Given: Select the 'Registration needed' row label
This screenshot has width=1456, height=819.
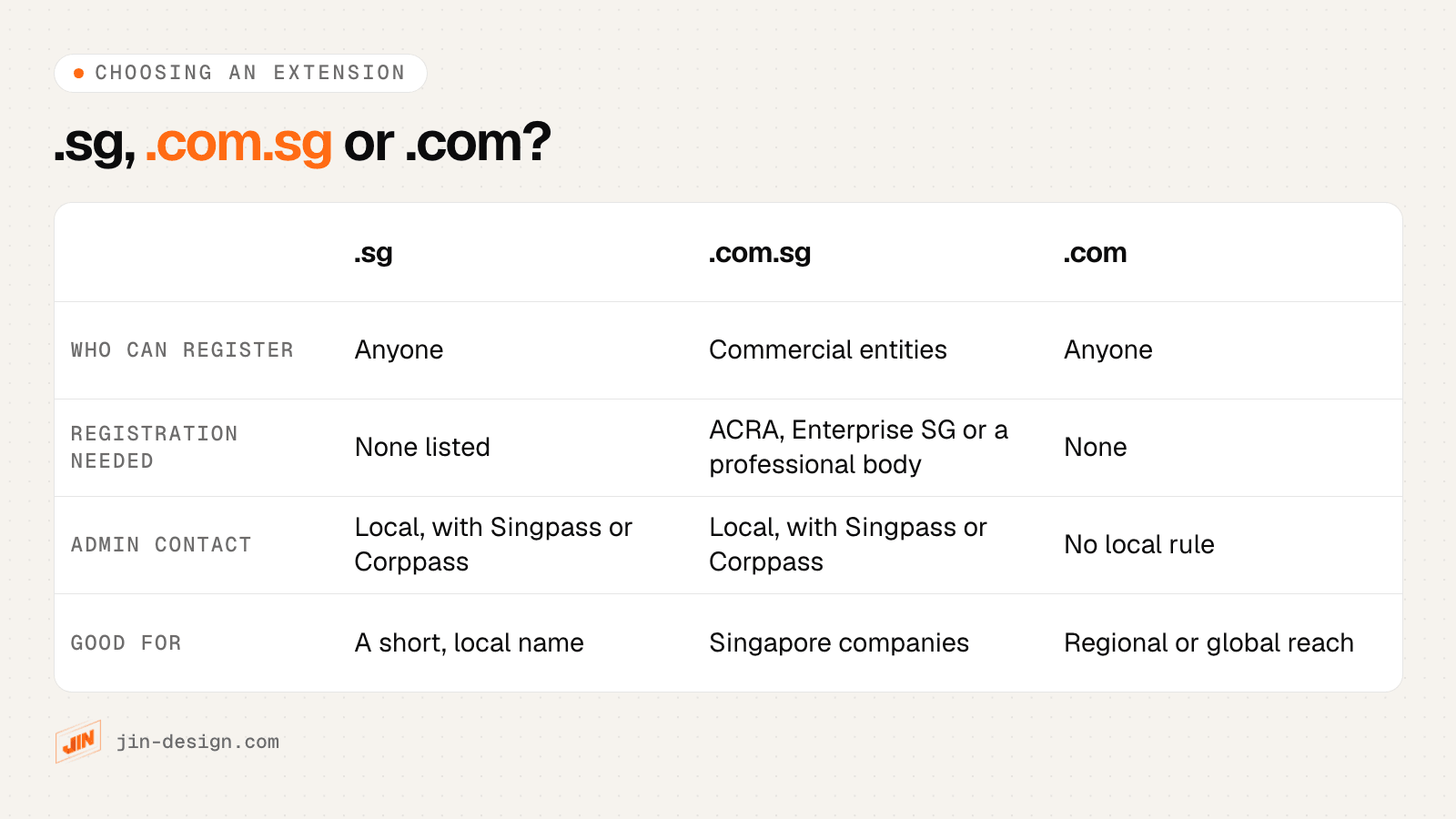Looking at the screenshot, I should click(x=155, y=448).
